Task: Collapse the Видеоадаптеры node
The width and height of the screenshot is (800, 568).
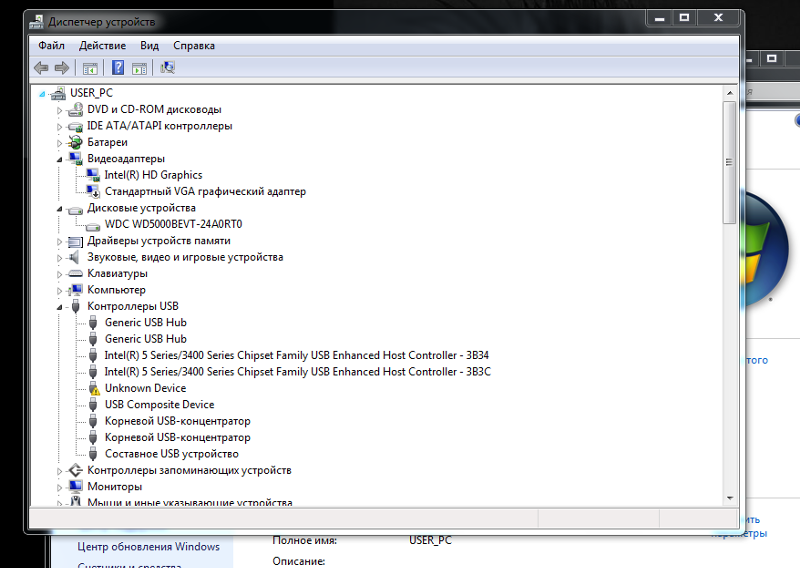Action: (x=59, y=160)
